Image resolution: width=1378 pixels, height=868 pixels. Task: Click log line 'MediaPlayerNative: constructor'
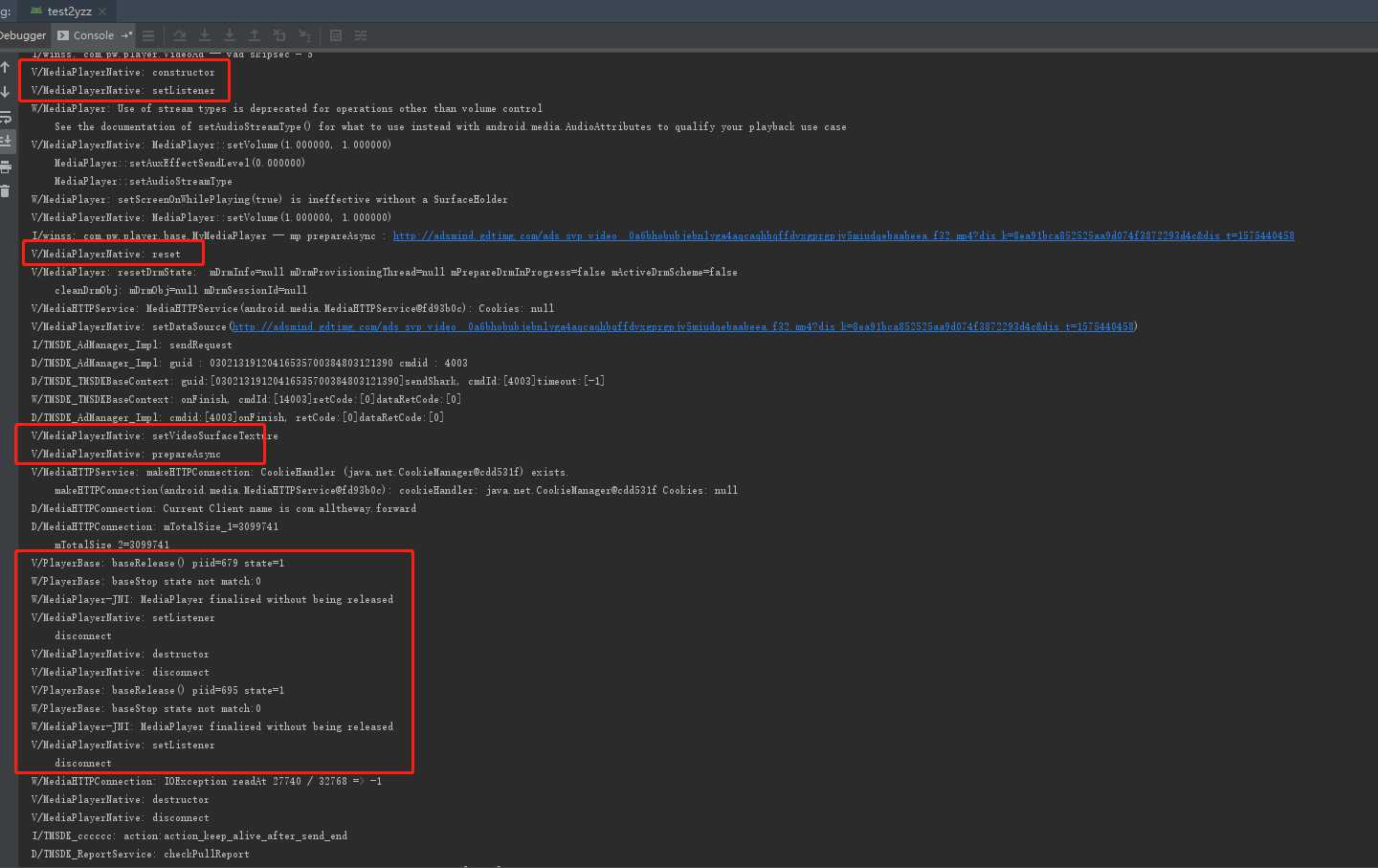pyautogui.click(x=122, y=72)
